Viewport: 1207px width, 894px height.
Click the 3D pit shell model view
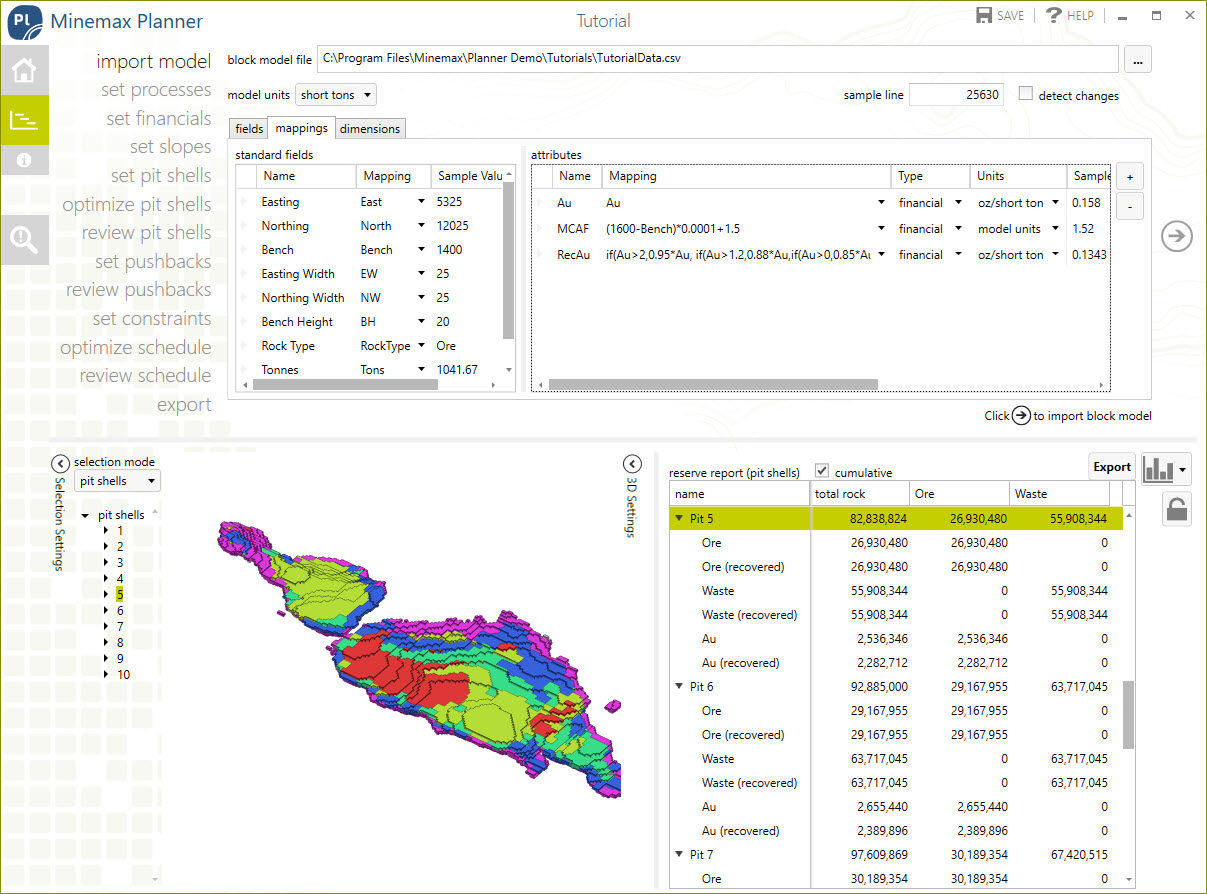420,660
